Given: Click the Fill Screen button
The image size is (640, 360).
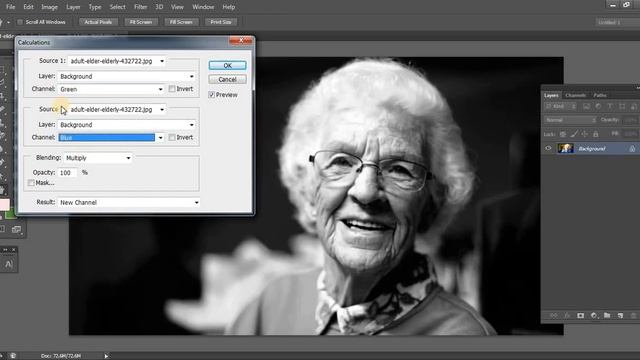Looking at the screenshot, I should click(181, 22).
